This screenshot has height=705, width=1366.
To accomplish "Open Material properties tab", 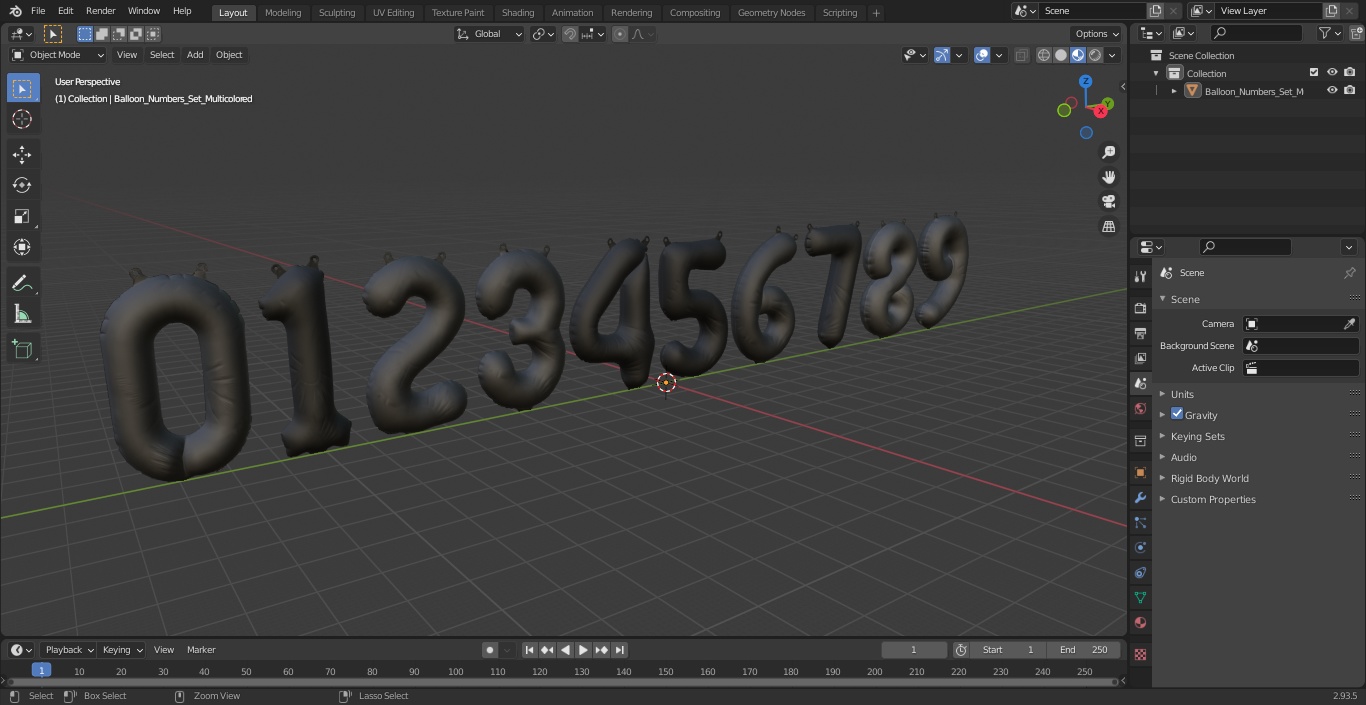I will (x=1140, y=622).
